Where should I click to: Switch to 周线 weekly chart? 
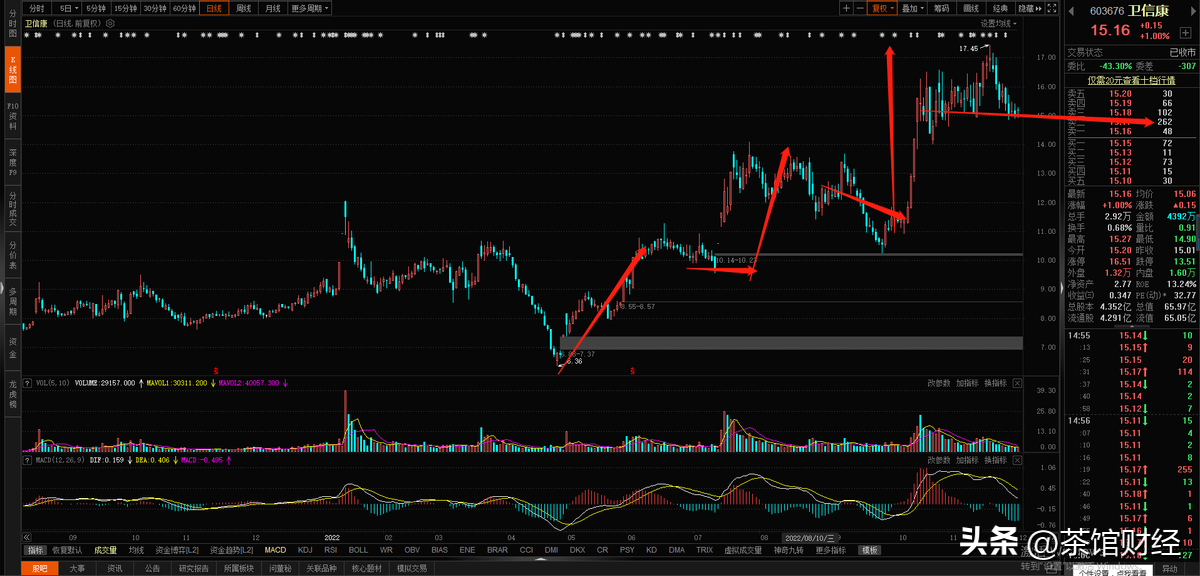tap(243, 8)
